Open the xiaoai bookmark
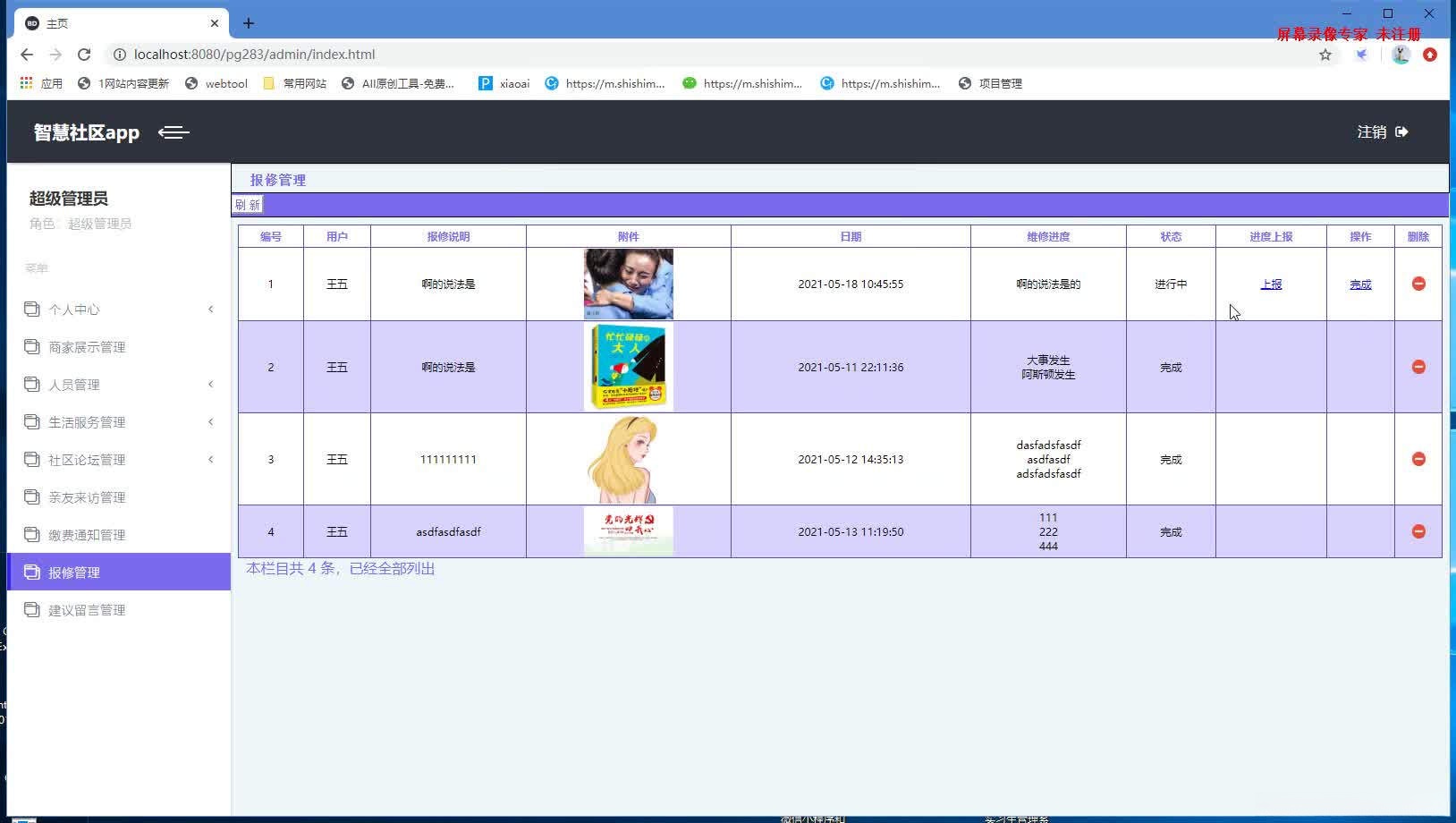 pyautogui.click(x=504, y=83)
